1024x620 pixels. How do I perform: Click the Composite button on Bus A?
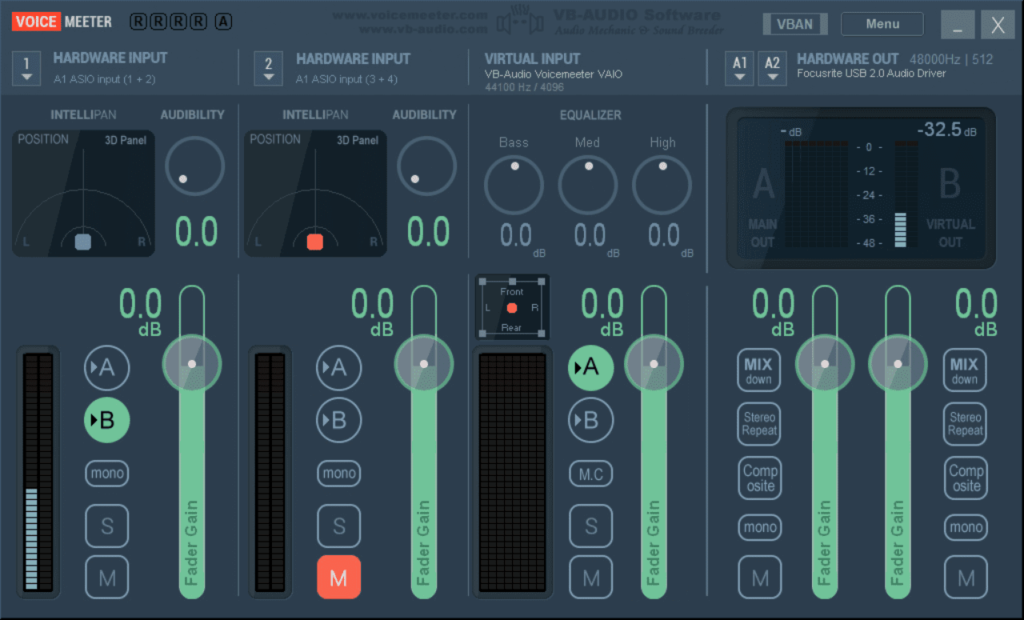759,477
